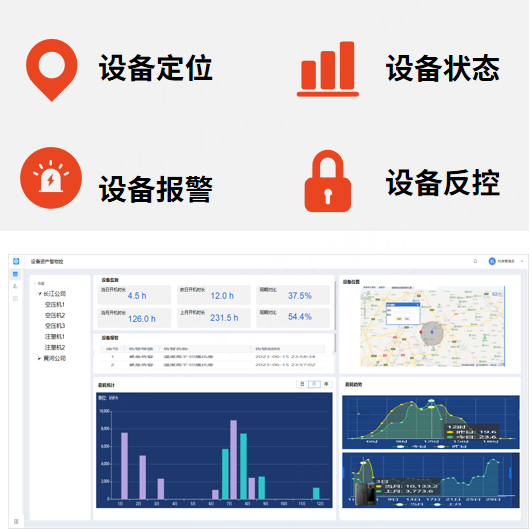This screenshot has height=529, width=532.
Task: Select 空压机1 in device tree
Action: 55,304
